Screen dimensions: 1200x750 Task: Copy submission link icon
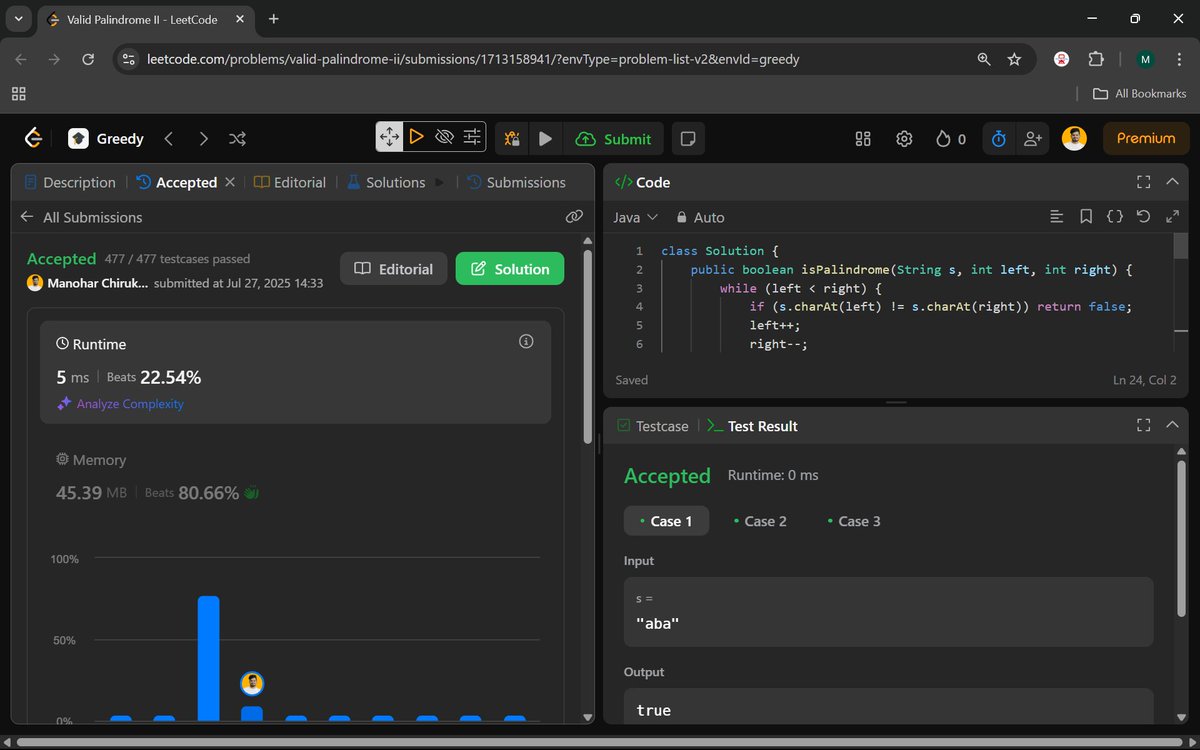(574, 216)
